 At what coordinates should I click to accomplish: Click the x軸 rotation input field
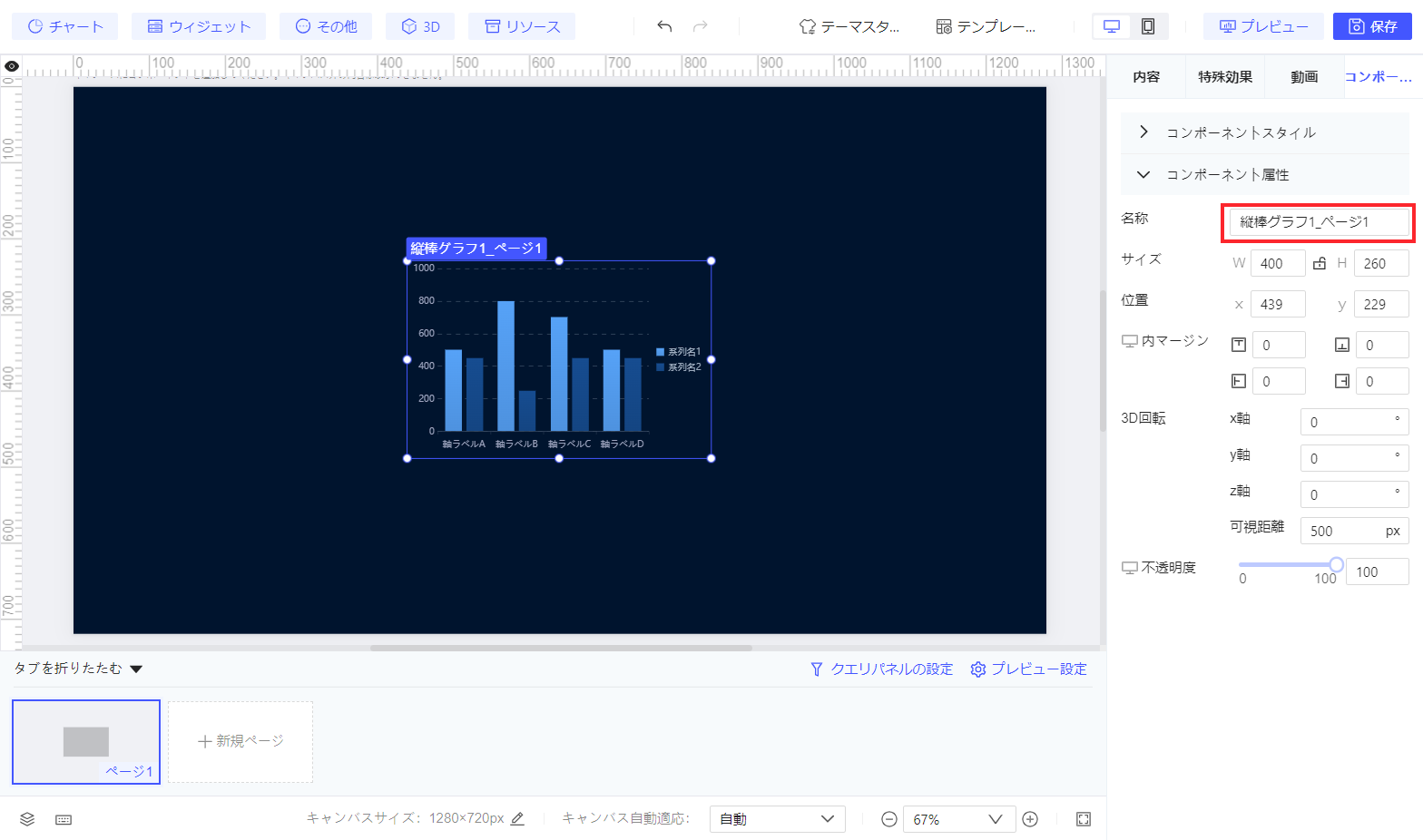point(1354,422)
